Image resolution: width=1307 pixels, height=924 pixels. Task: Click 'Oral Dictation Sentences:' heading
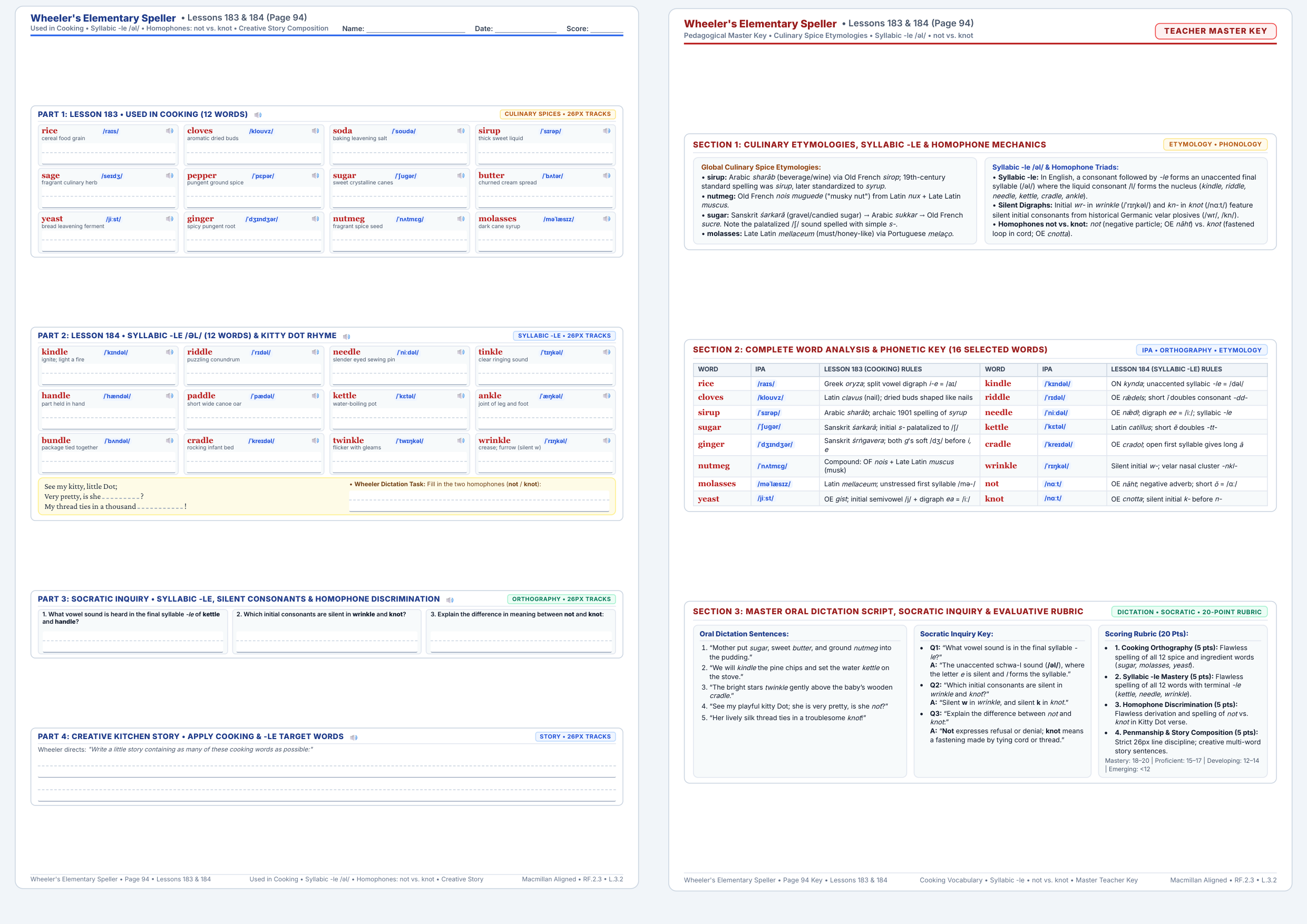click(x=744, y=634)
